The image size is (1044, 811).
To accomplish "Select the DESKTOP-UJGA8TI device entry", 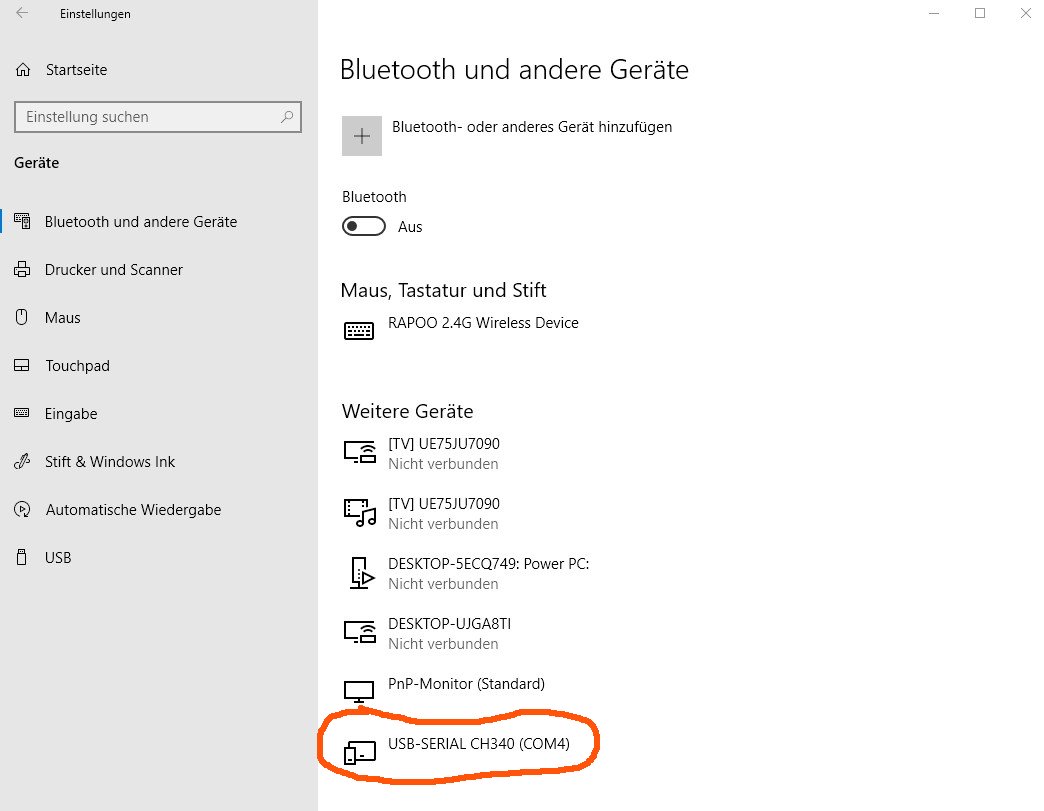I will pyautogui.click(x=449, y=632).
